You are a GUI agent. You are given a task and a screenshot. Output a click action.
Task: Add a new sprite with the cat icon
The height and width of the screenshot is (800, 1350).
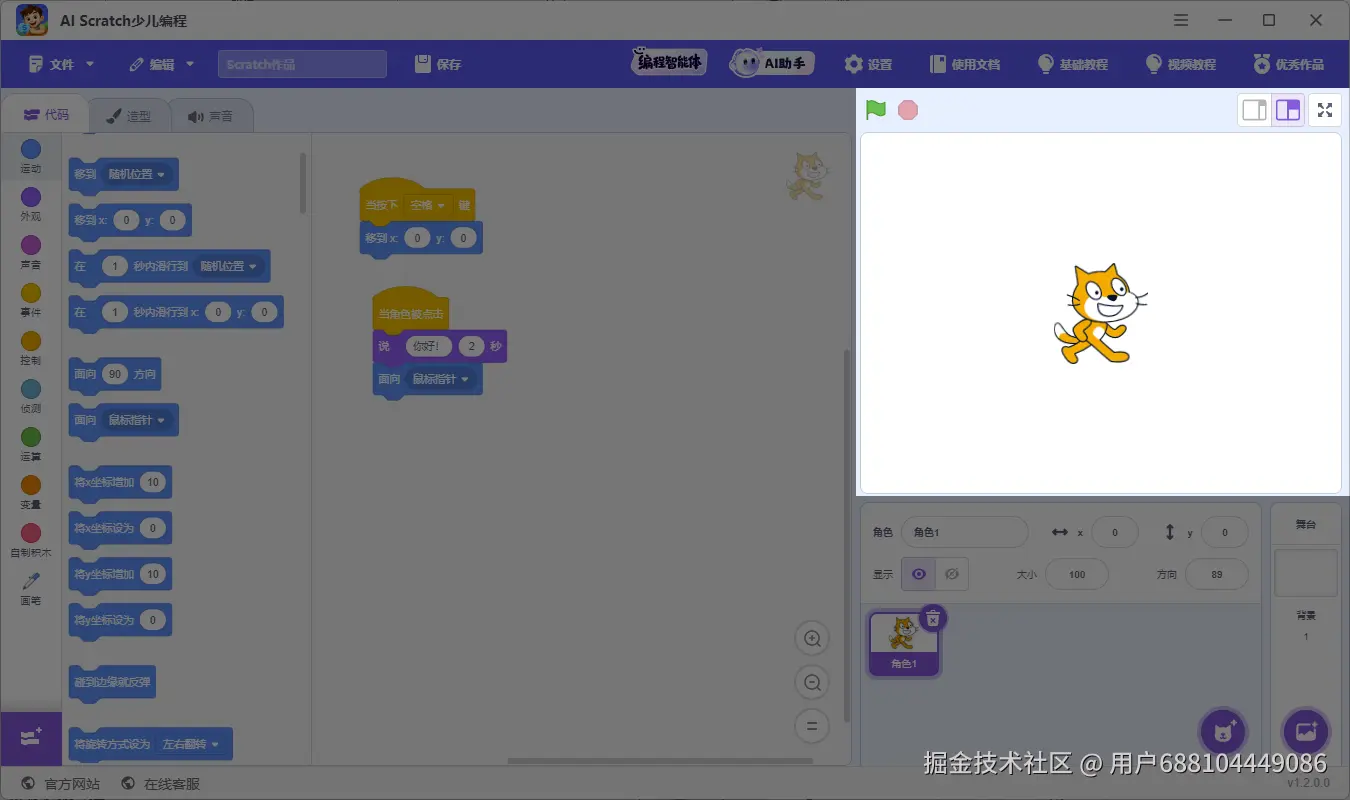[x=1222, y=731]
